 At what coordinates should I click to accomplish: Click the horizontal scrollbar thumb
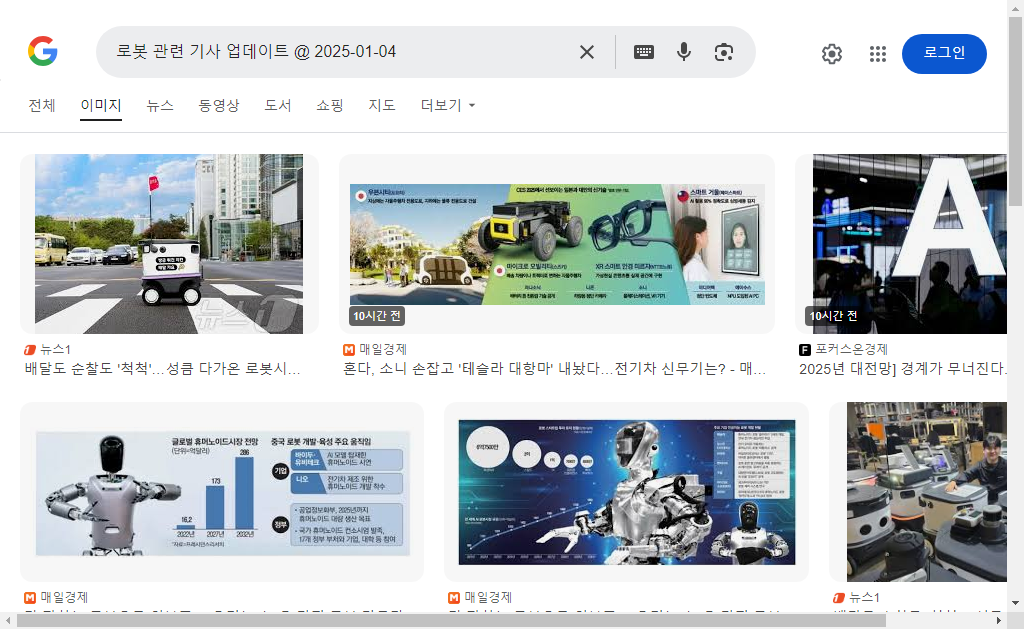click(x=451, y=620)
